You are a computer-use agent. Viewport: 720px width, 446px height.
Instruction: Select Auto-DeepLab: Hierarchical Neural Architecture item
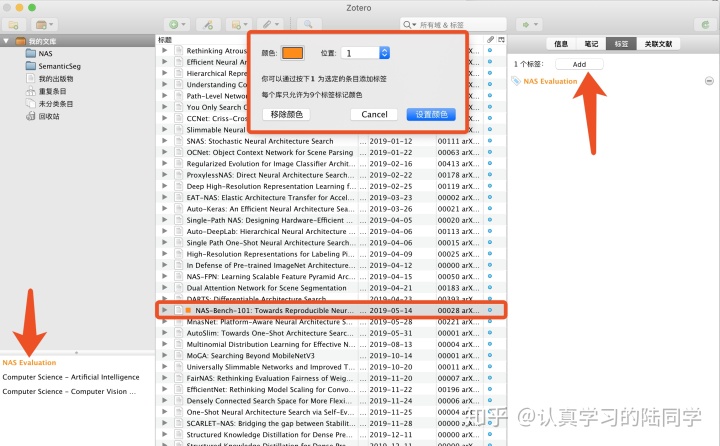pyautogui.click(x=270, y=231)
